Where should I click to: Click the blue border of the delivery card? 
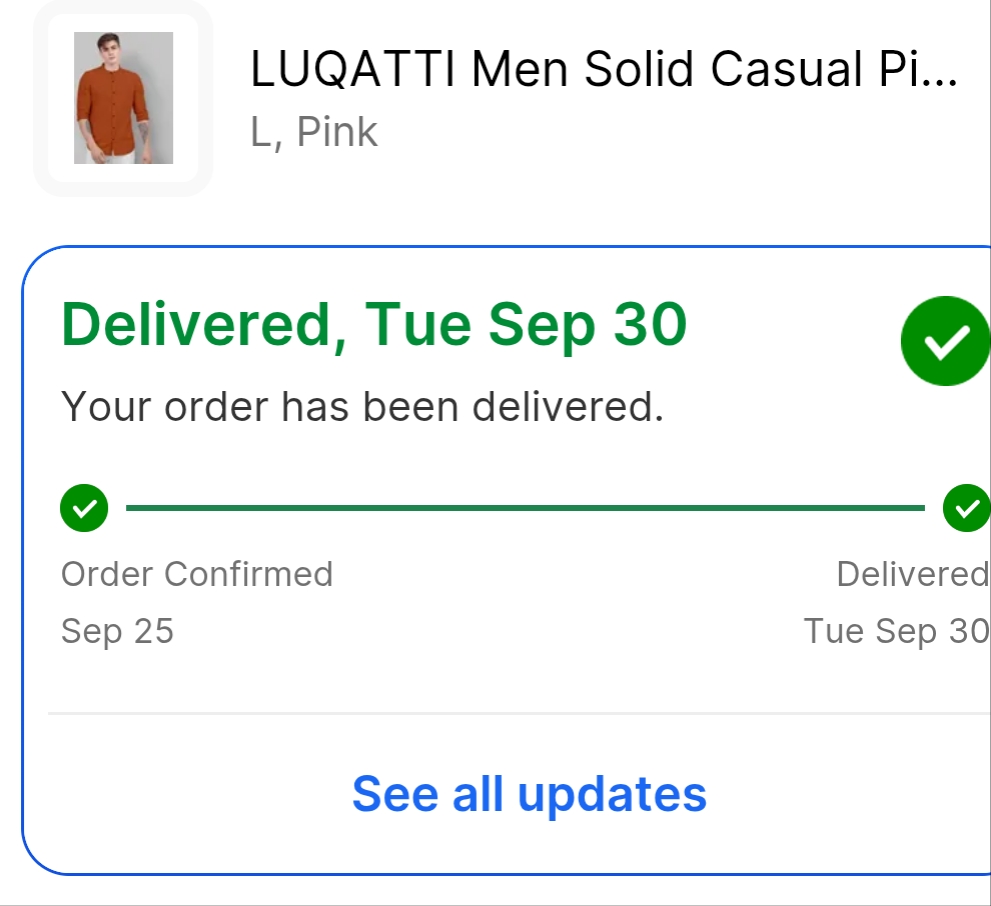coord(24,560)
